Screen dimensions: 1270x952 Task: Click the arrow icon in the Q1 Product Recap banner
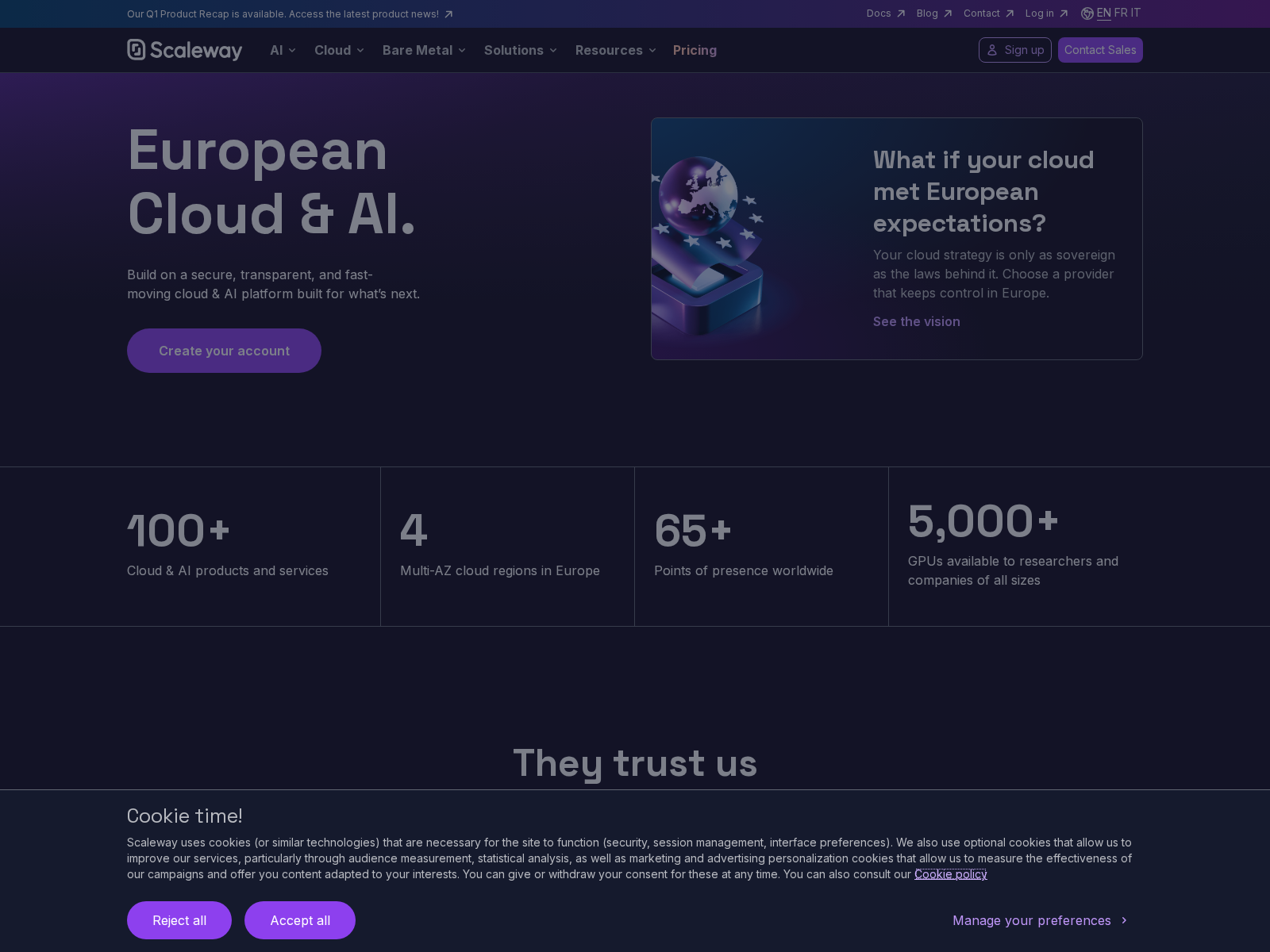[x=448, y=13]
